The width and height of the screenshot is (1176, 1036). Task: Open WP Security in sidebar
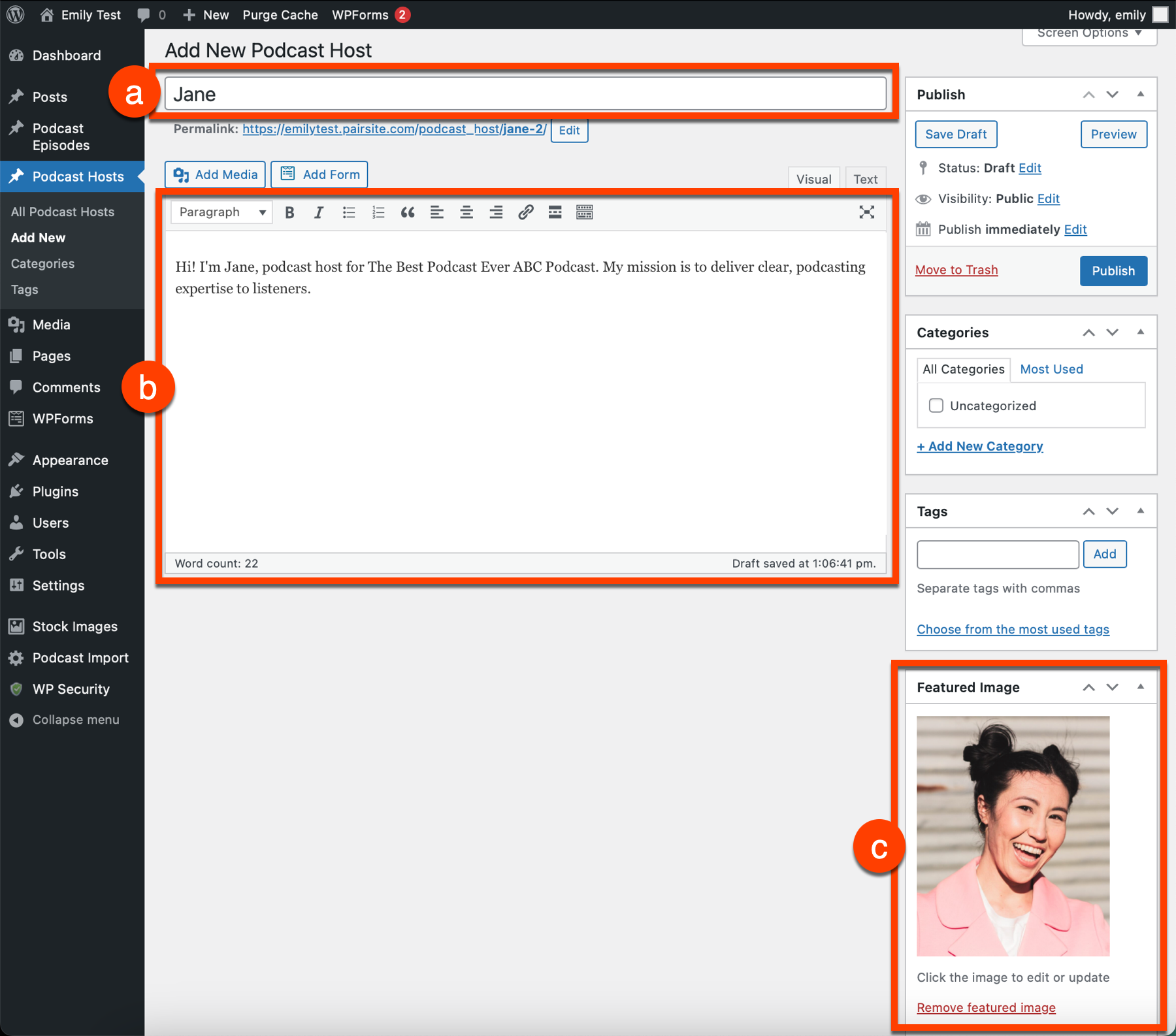click(72, 689)
